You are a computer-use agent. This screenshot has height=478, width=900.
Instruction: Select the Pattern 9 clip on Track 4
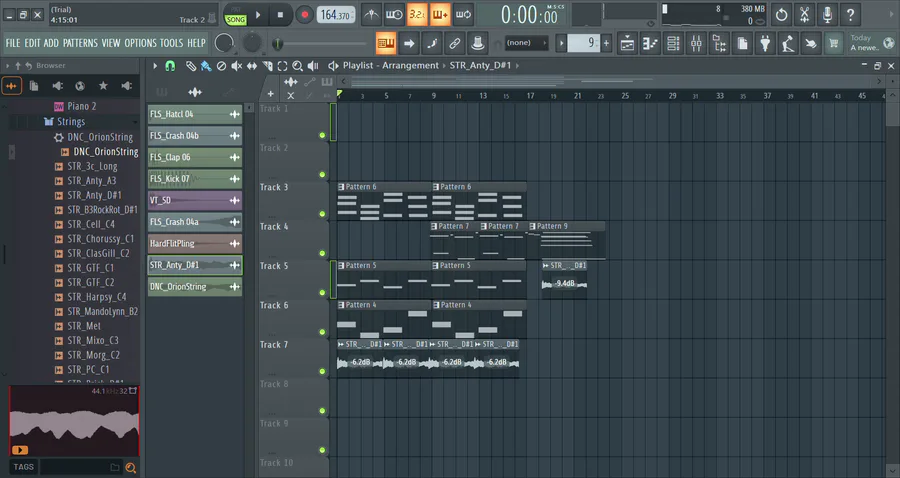(567, 241)
